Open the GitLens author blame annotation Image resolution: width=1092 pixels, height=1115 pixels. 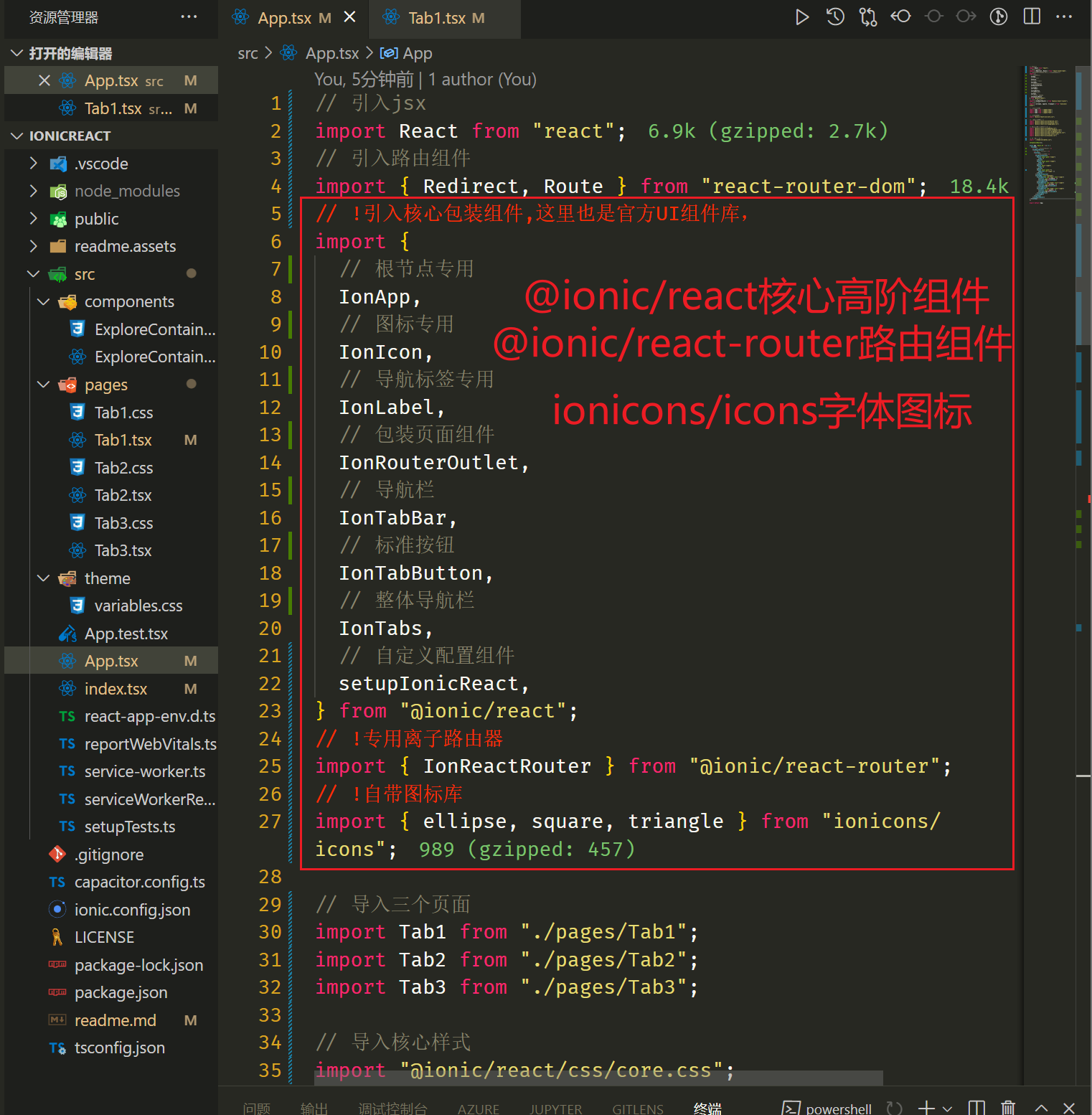coord(425,79)
